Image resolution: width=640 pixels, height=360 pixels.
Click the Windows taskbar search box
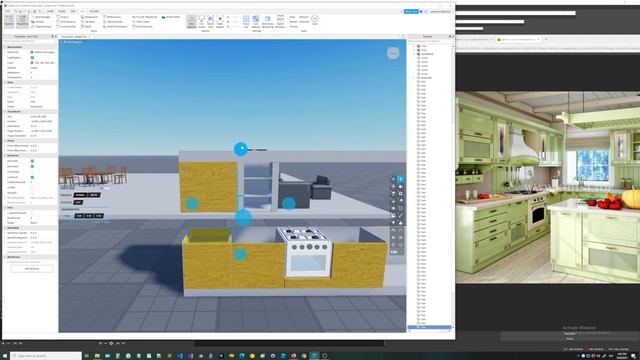coord(46,356)
